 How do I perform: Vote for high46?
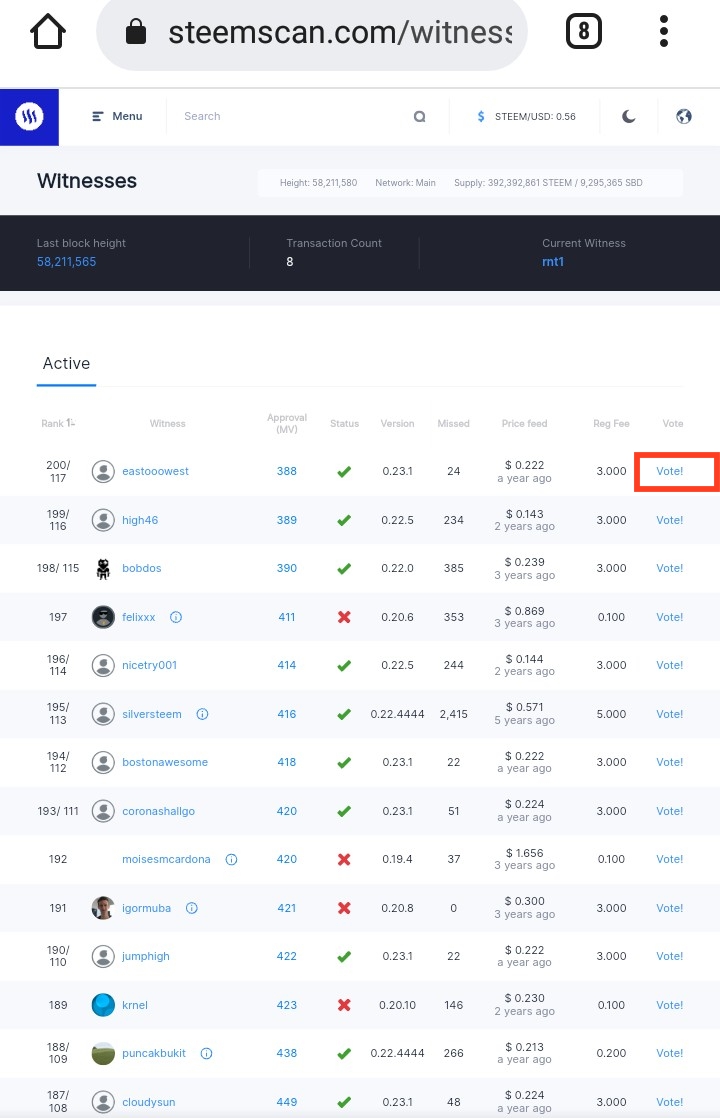(x=669, y=520)
